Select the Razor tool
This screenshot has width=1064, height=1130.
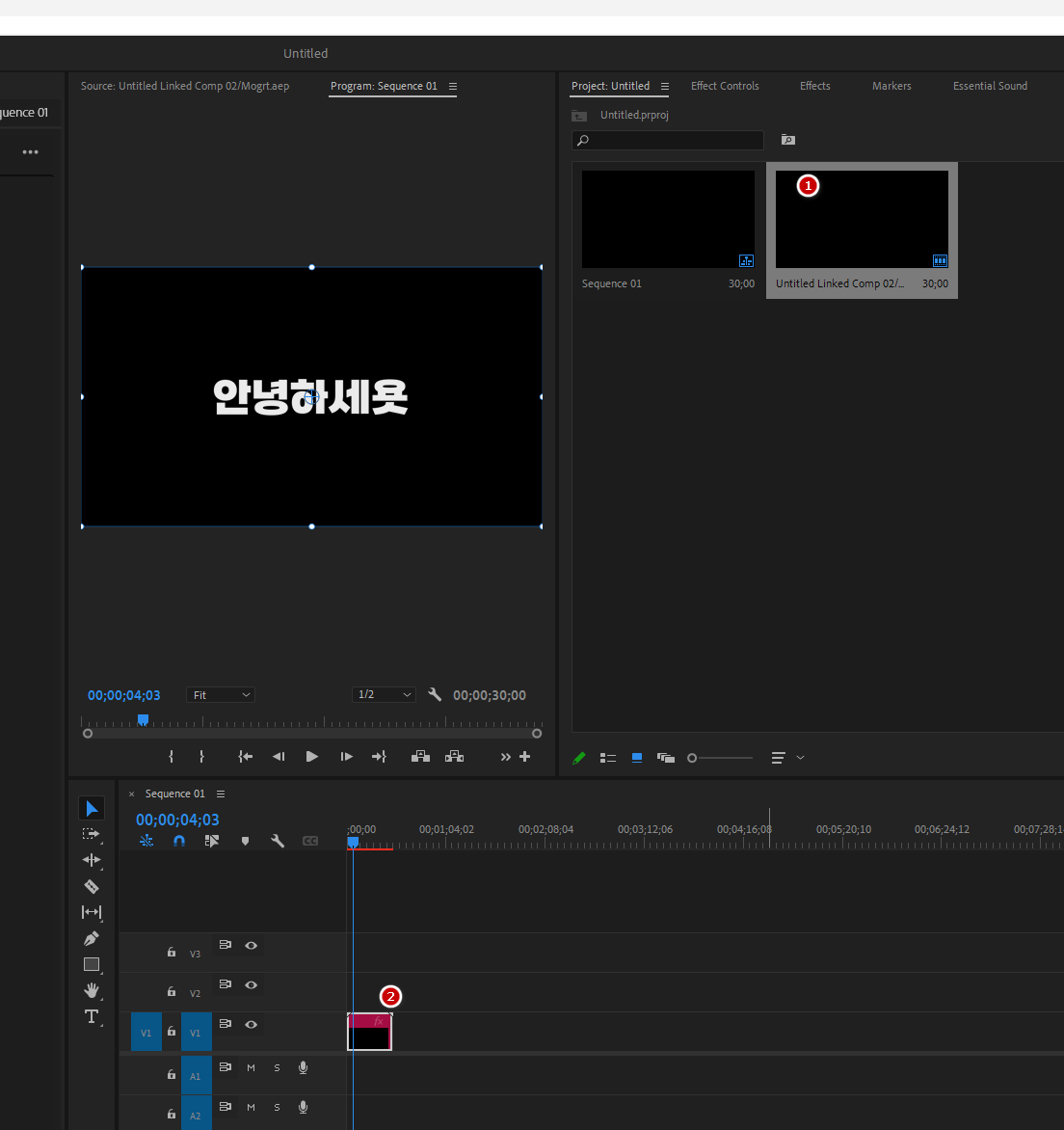pyautogui.click(x=92, y=886)
